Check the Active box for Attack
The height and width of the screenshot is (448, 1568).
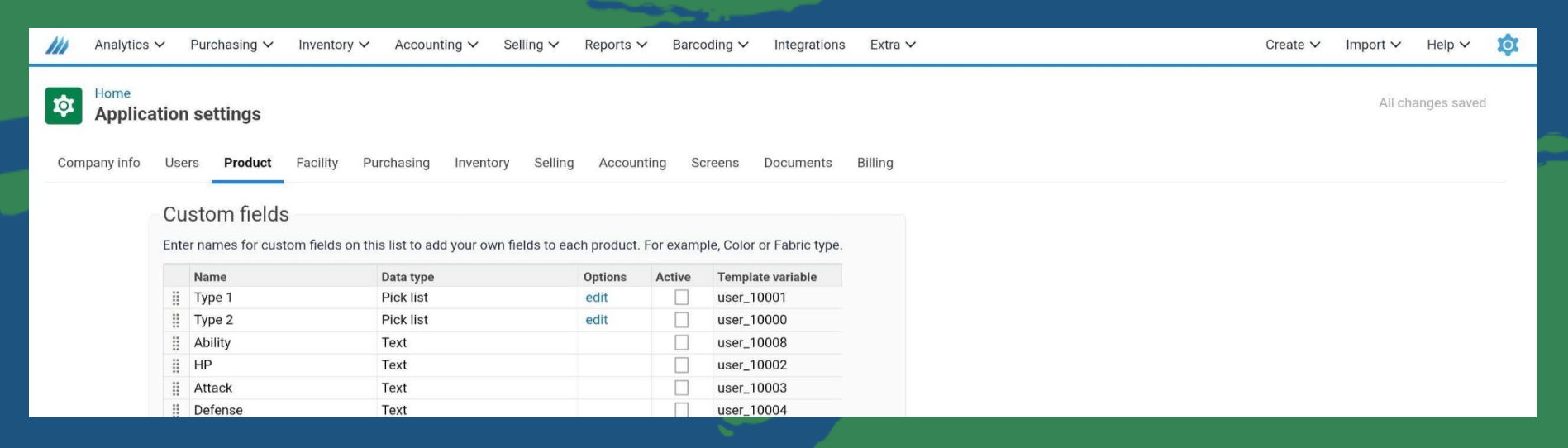tap(682, 388)
